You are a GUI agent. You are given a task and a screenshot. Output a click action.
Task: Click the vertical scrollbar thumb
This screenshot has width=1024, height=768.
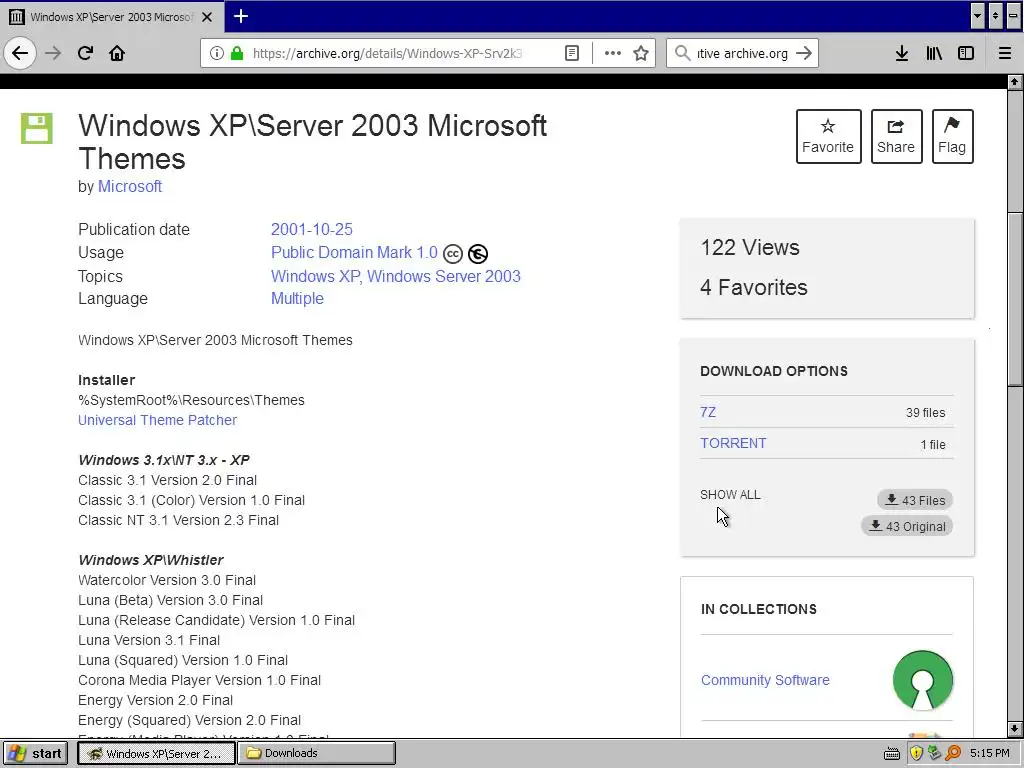(1014, 300)
